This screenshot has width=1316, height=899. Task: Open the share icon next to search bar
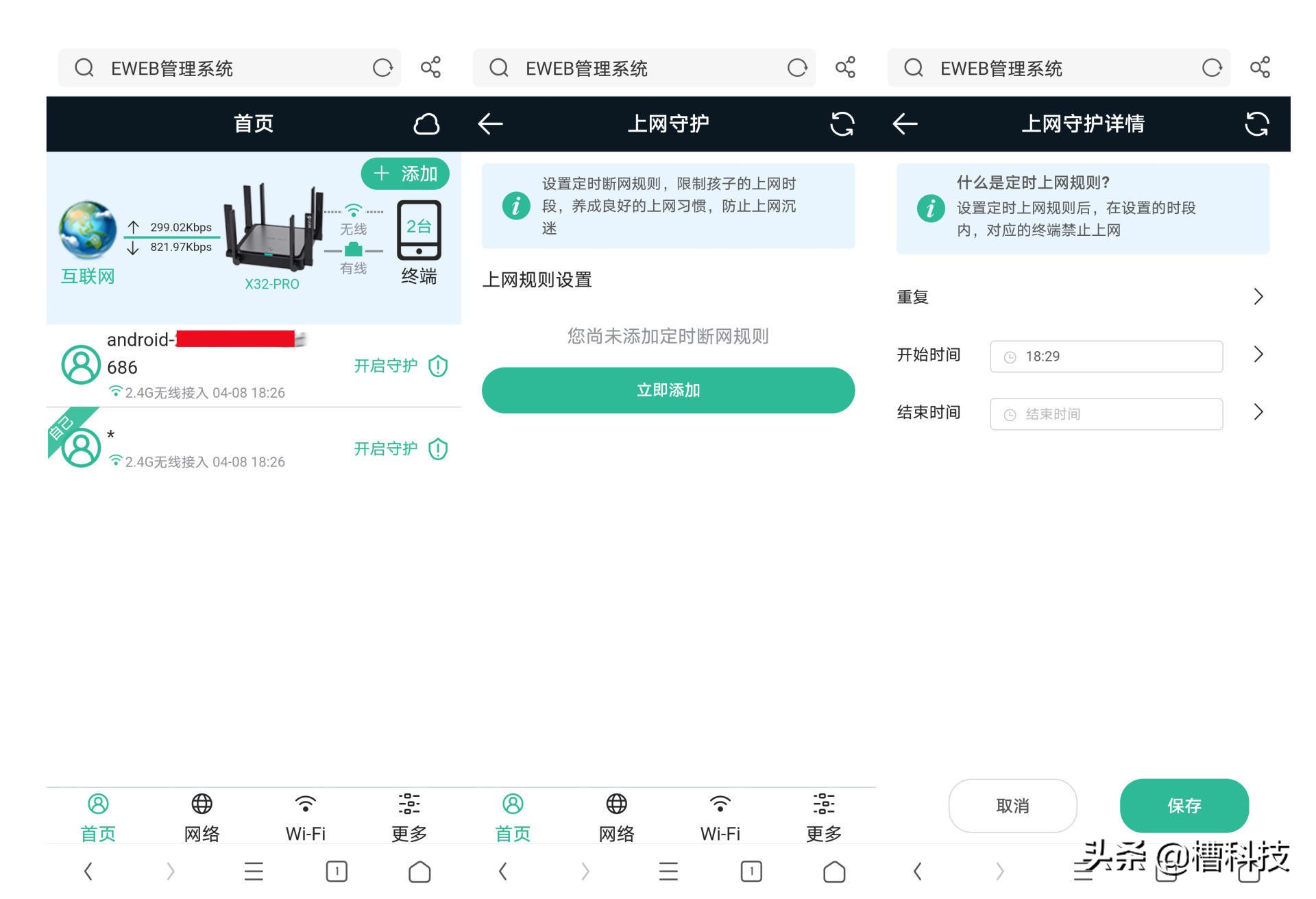tap(430, 67)
